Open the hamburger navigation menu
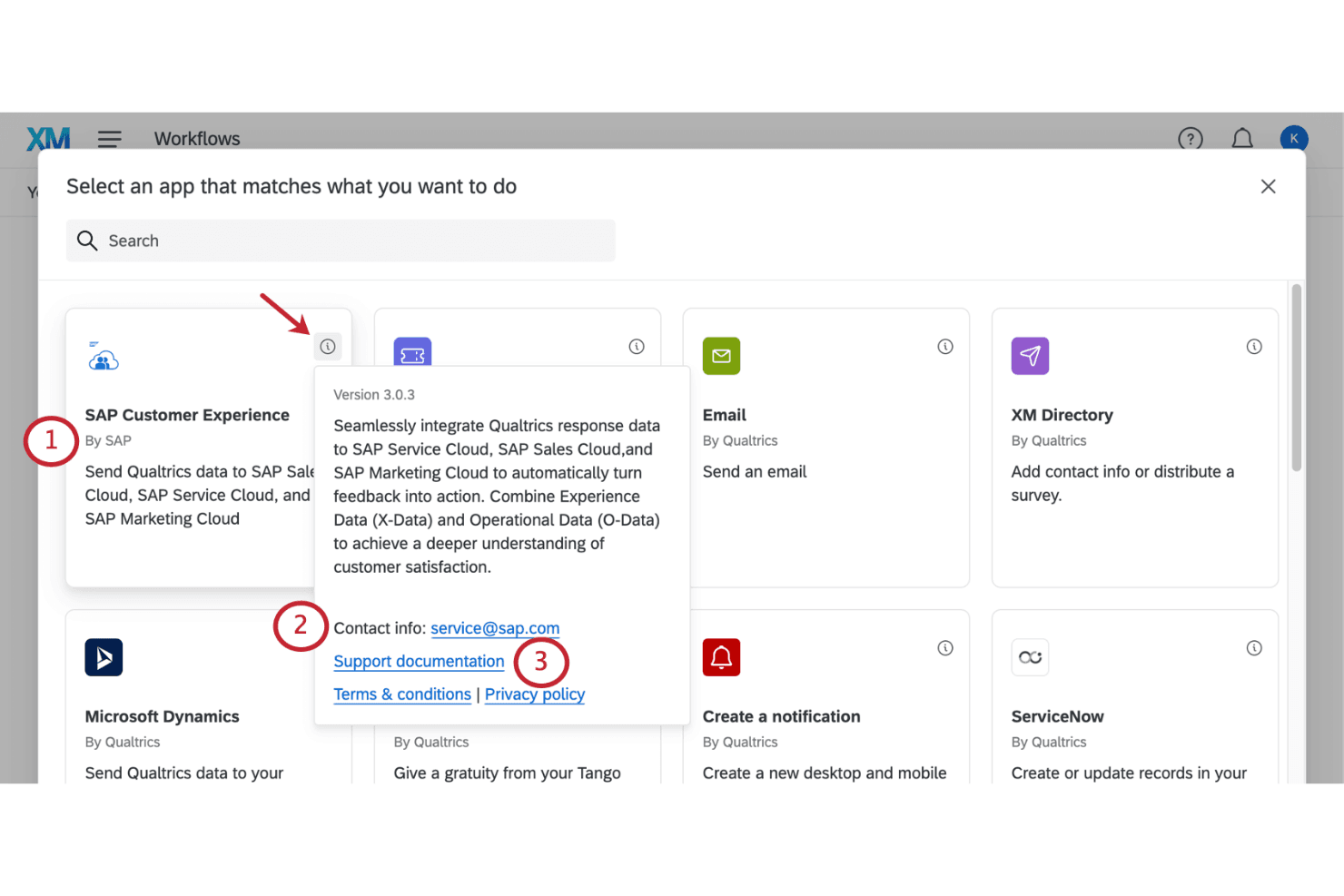Image resolution: width=1344 pixels, height=896 pixels. [110, 139]
